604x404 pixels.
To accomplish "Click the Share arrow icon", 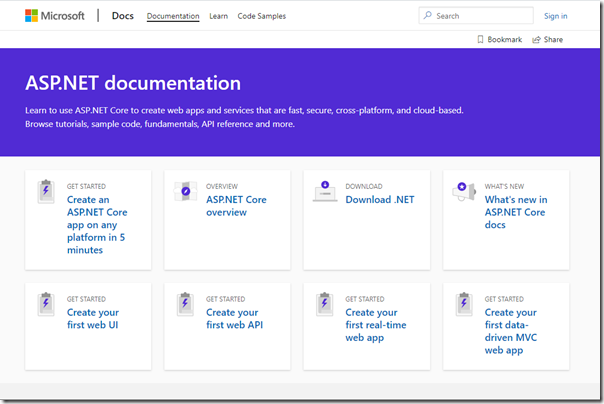I will click(x=536, y=39).
